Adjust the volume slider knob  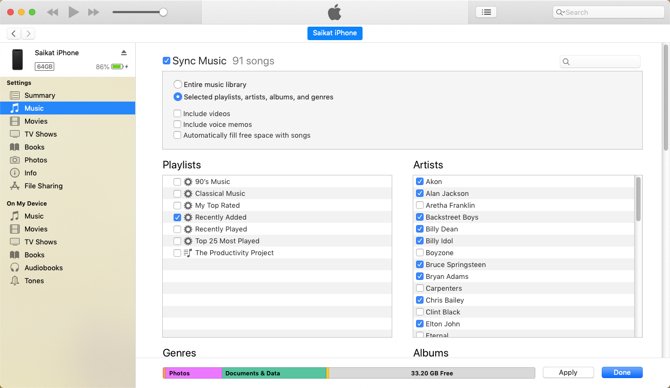click(163, 12)
